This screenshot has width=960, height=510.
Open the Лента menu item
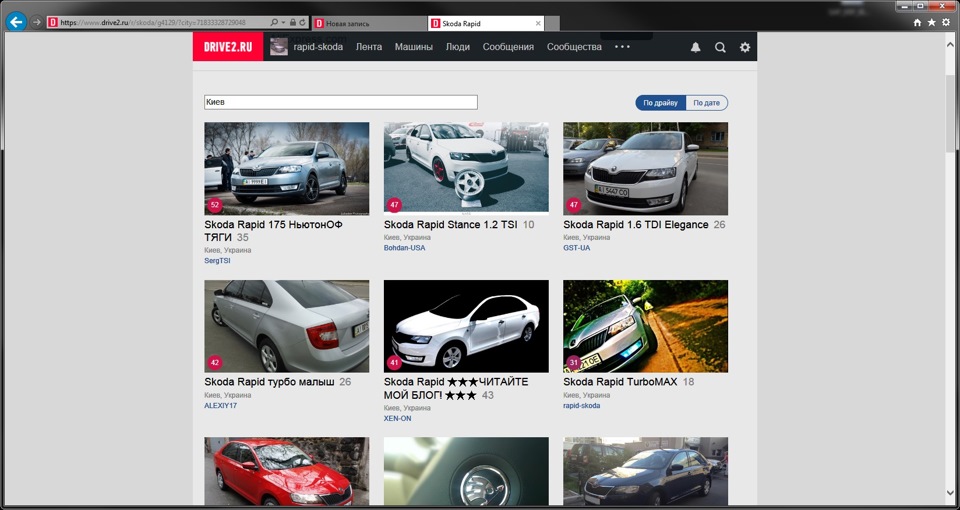tap(369, 47)
